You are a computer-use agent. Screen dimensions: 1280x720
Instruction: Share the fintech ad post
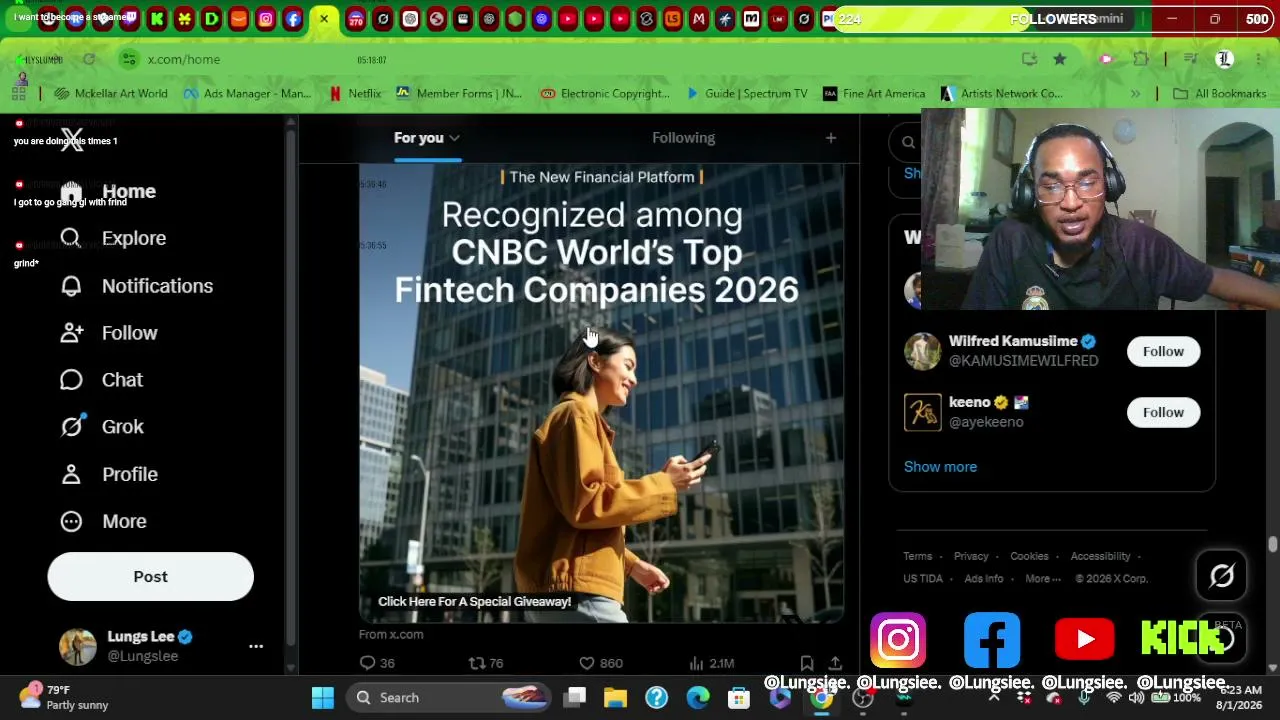pos(835,663)
